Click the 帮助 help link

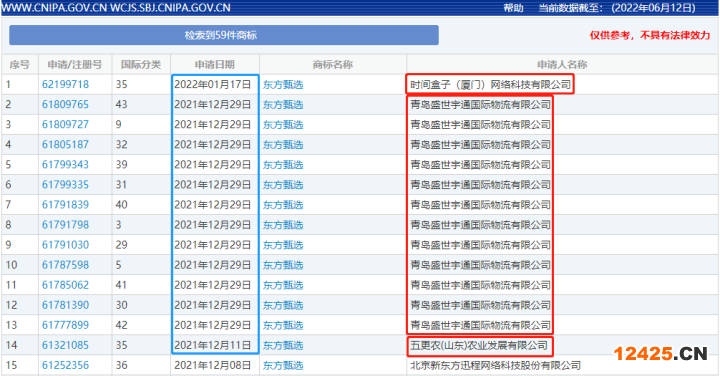point(513,8)
